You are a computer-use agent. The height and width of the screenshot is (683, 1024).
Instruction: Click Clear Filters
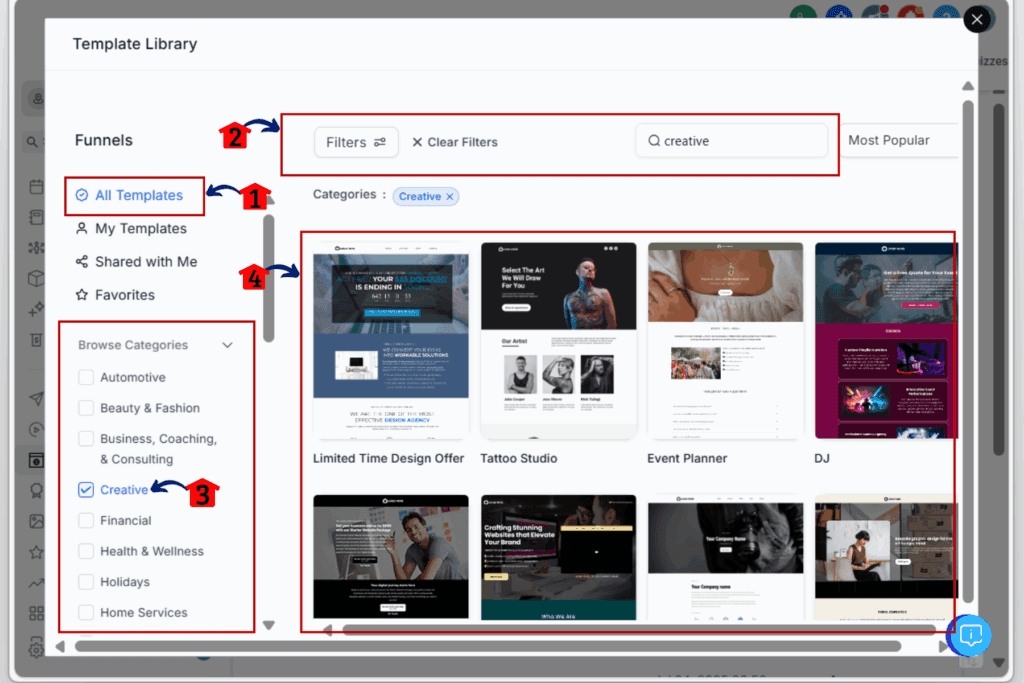click(x=455, y=142)
